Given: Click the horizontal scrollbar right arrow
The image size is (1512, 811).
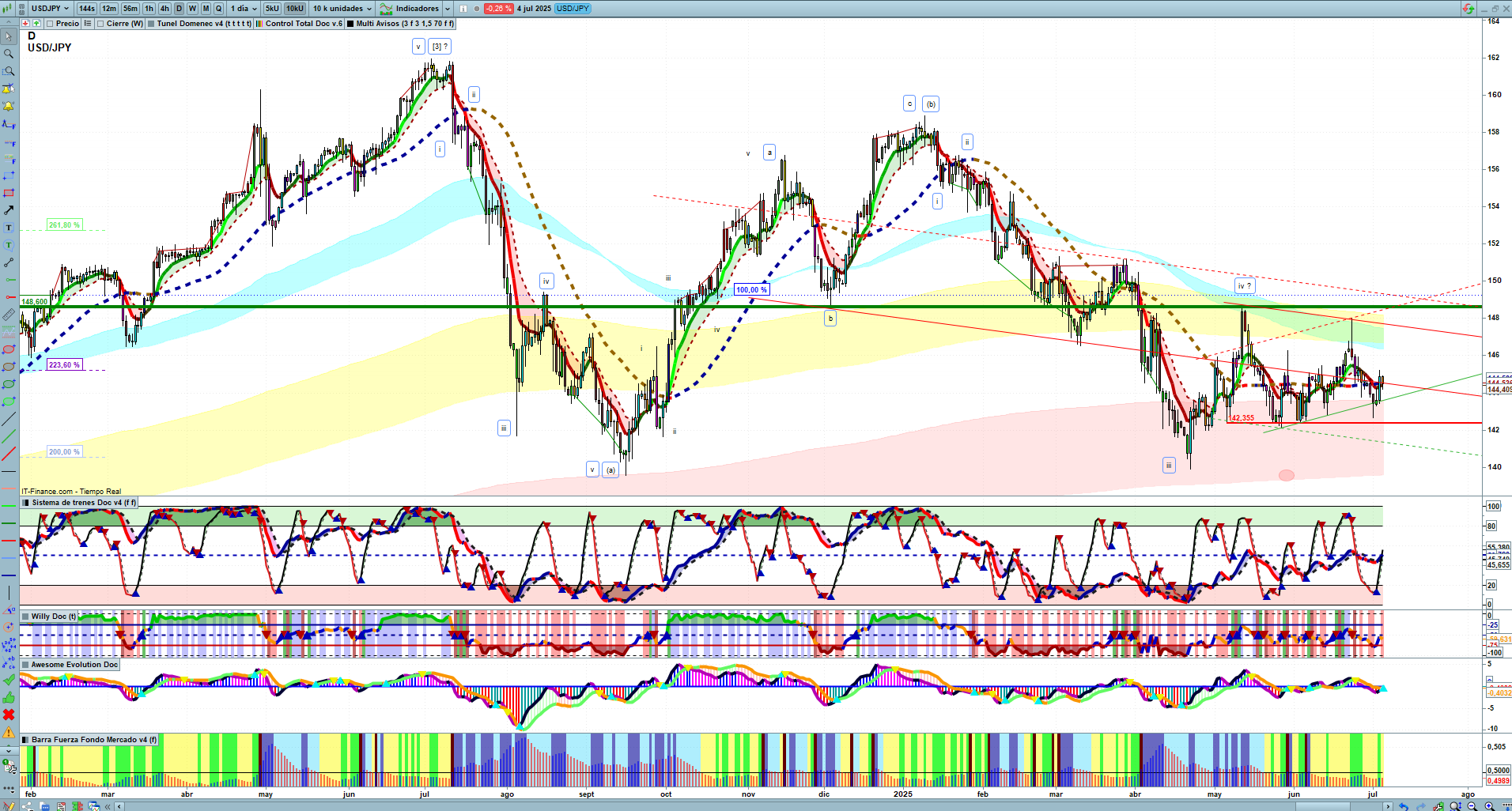Looking at the screenshot, I should [x=1387, y=806].
